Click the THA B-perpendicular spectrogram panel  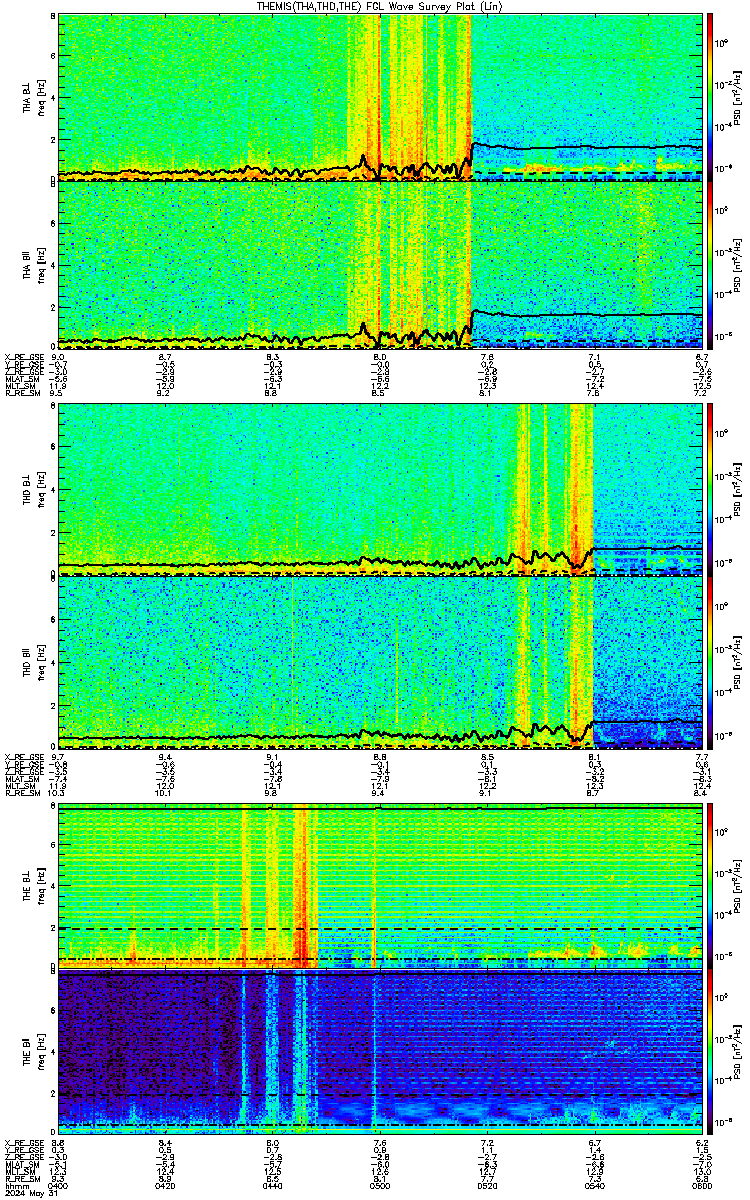click(380, 97)
